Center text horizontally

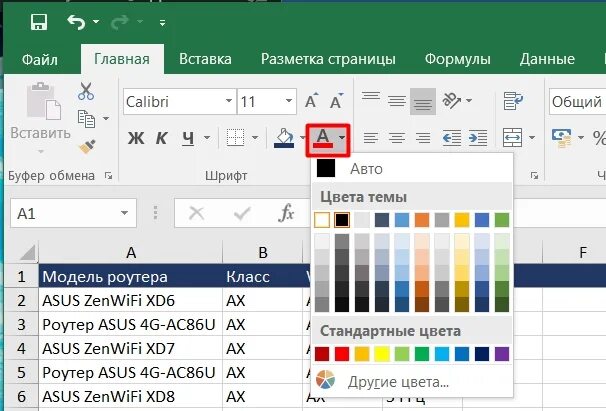(397, 138)
